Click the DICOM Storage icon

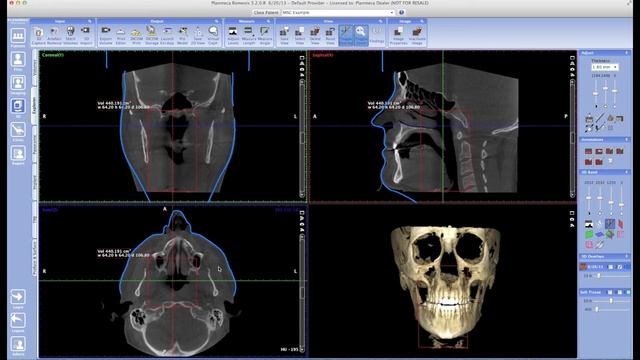151,35
